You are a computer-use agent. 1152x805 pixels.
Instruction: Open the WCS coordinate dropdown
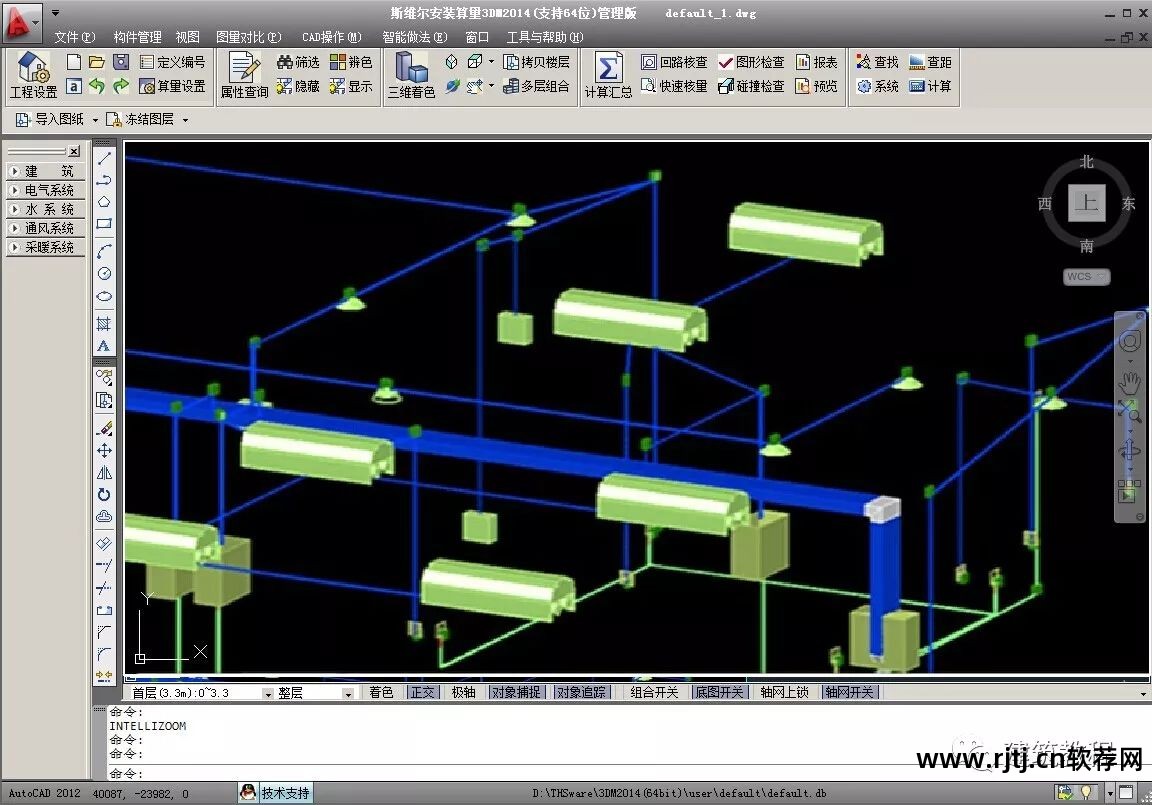[1087, 277]
